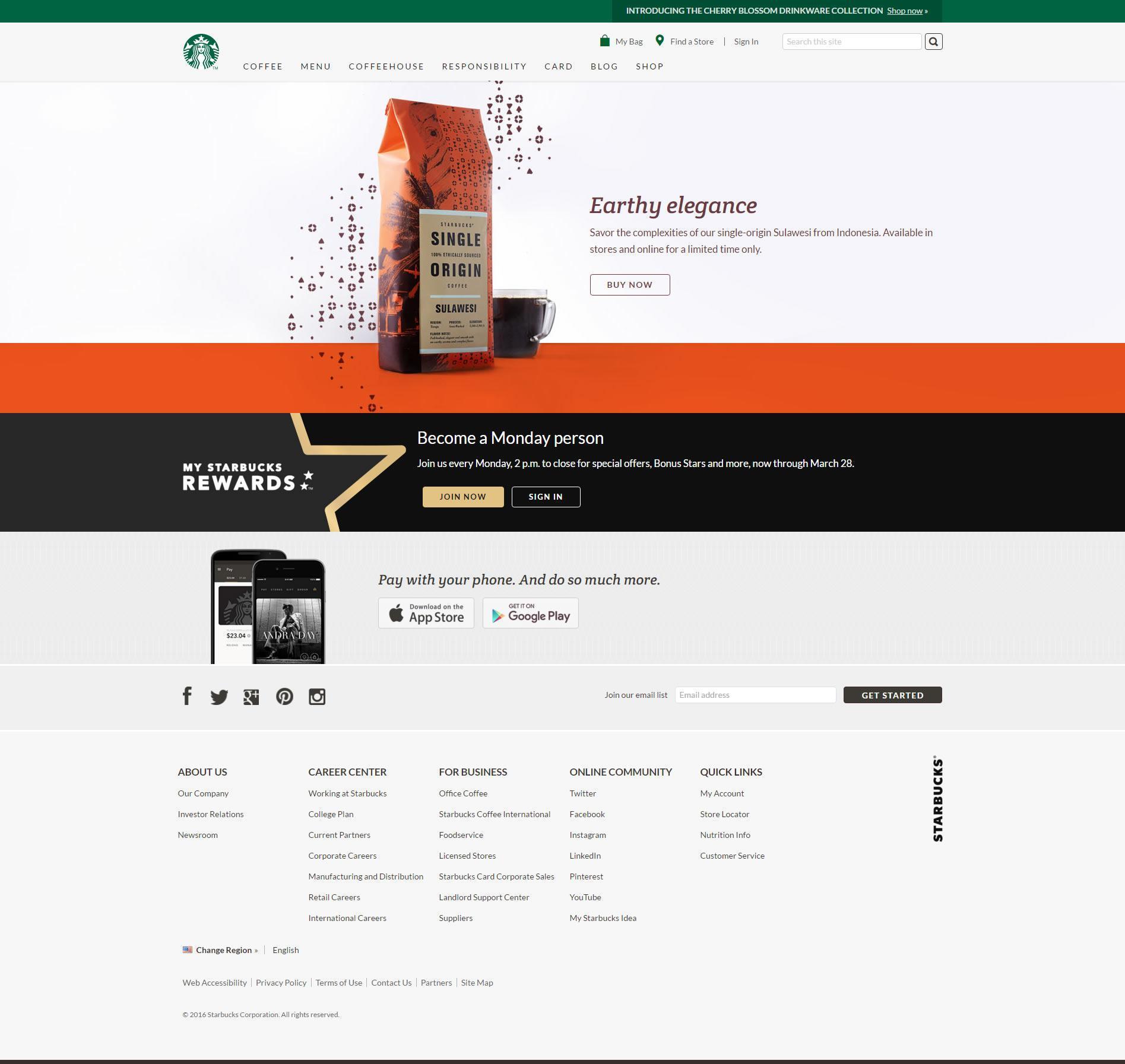Open Starbucks Card Corporate Sales link
This screenshot has height=1064, width=1125.
[x=496, y=876]
